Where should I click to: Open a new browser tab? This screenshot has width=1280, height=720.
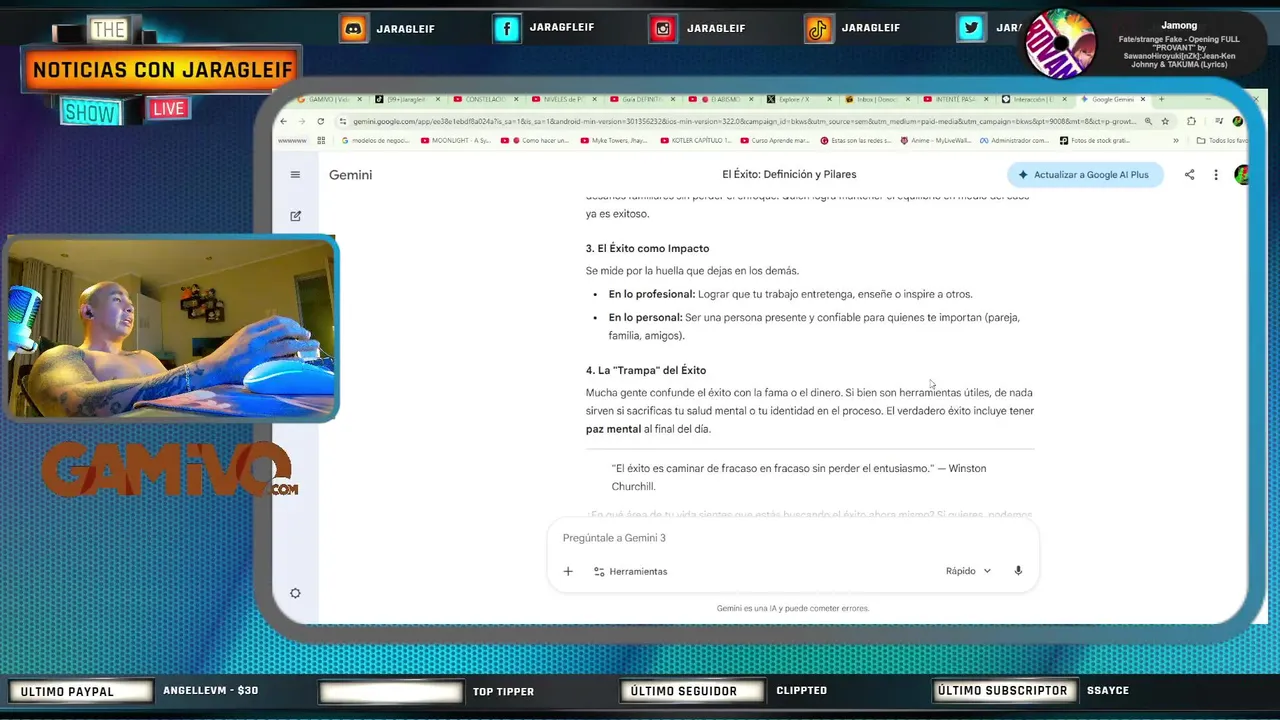pyautogui.click(x=1161, y=99)
